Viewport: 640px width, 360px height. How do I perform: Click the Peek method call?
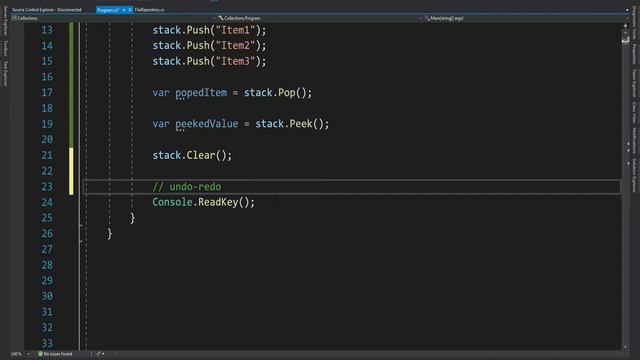(301, 124)
